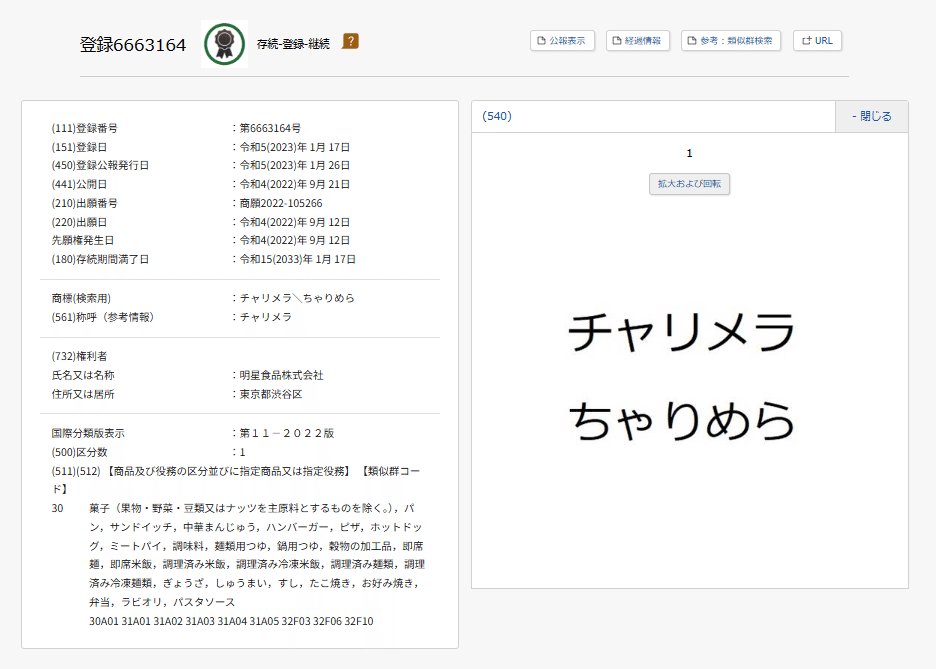Click classification edition 第１１－２０２２版

287,433
